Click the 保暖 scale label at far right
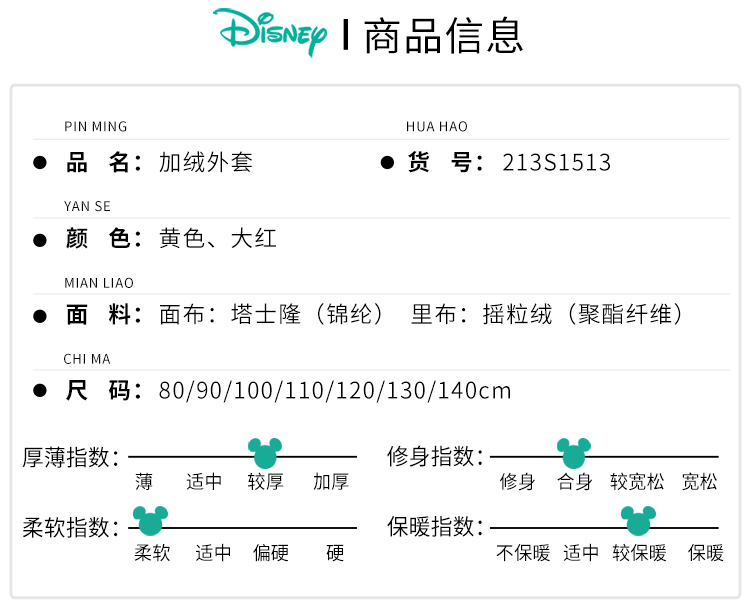 click(706, 553)
